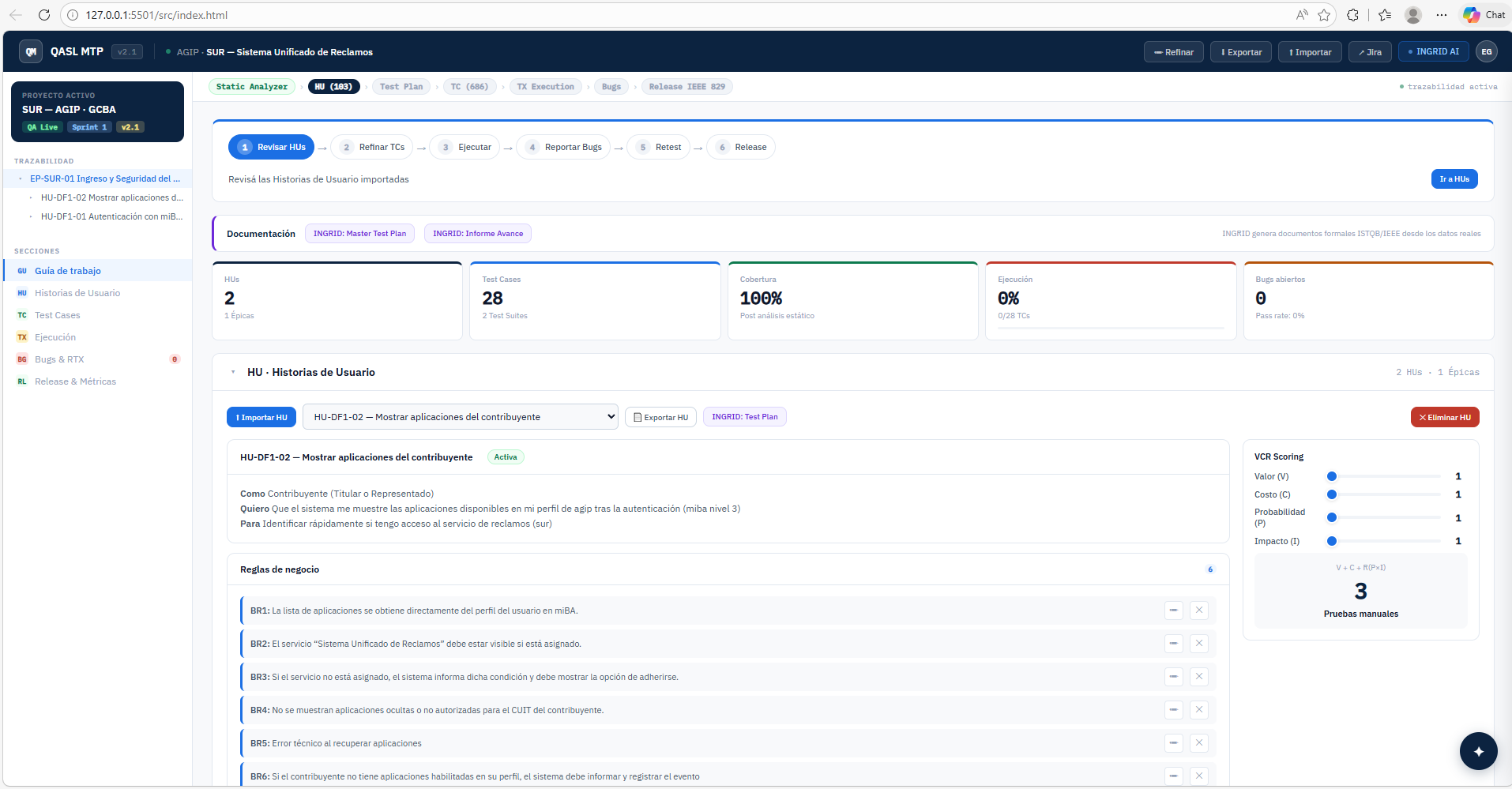Open the floating INGRID sparkle assistant button
The image size is (1512, 789).
pos(1477,751)
